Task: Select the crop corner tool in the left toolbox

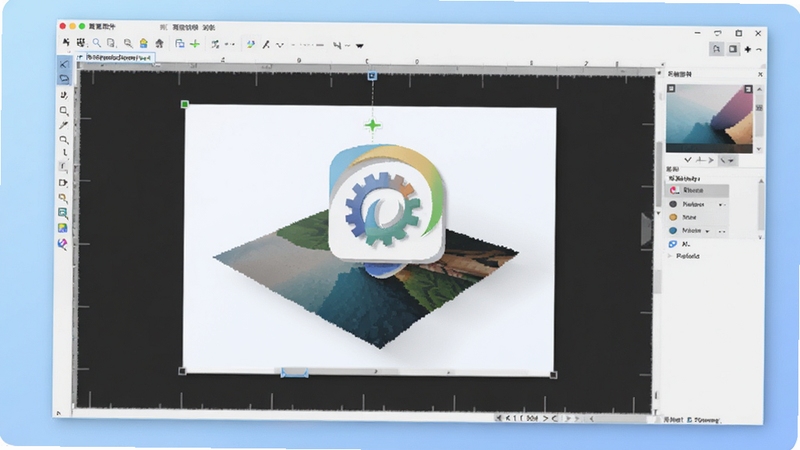Action: 63,166
